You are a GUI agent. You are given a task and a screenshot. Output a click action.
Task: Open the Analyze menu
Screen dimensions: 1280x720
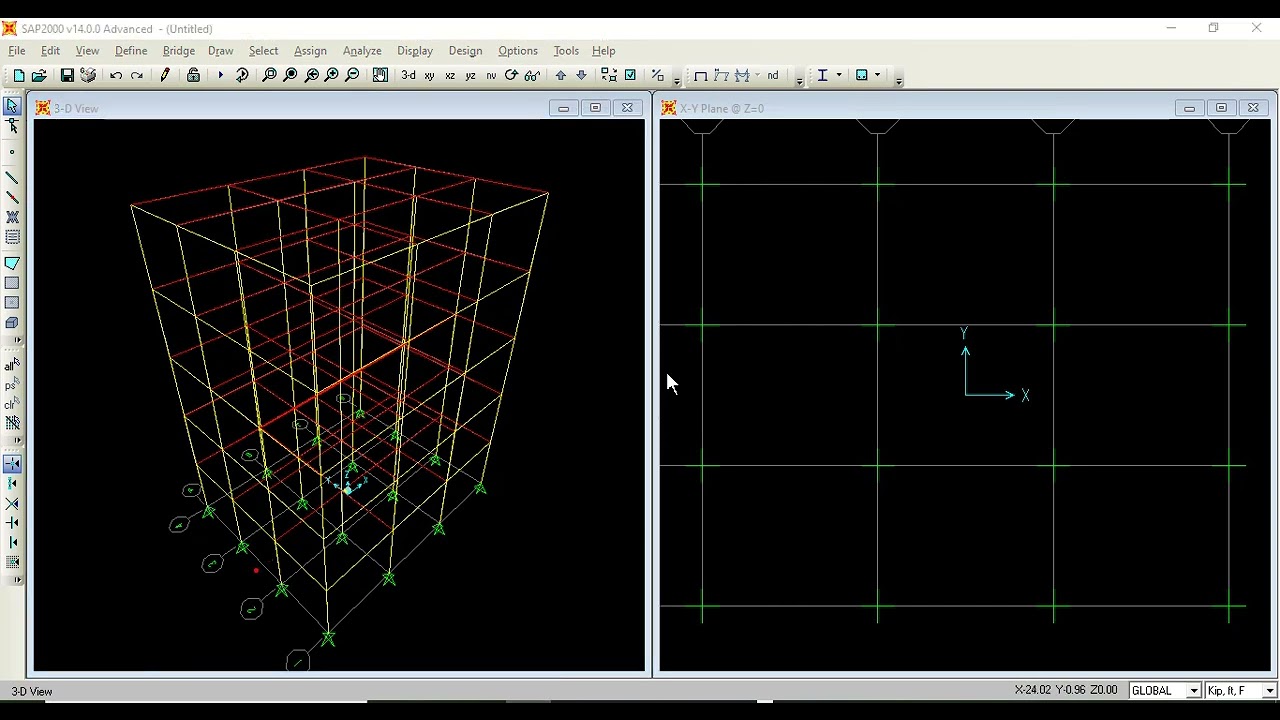click(362, 50)
